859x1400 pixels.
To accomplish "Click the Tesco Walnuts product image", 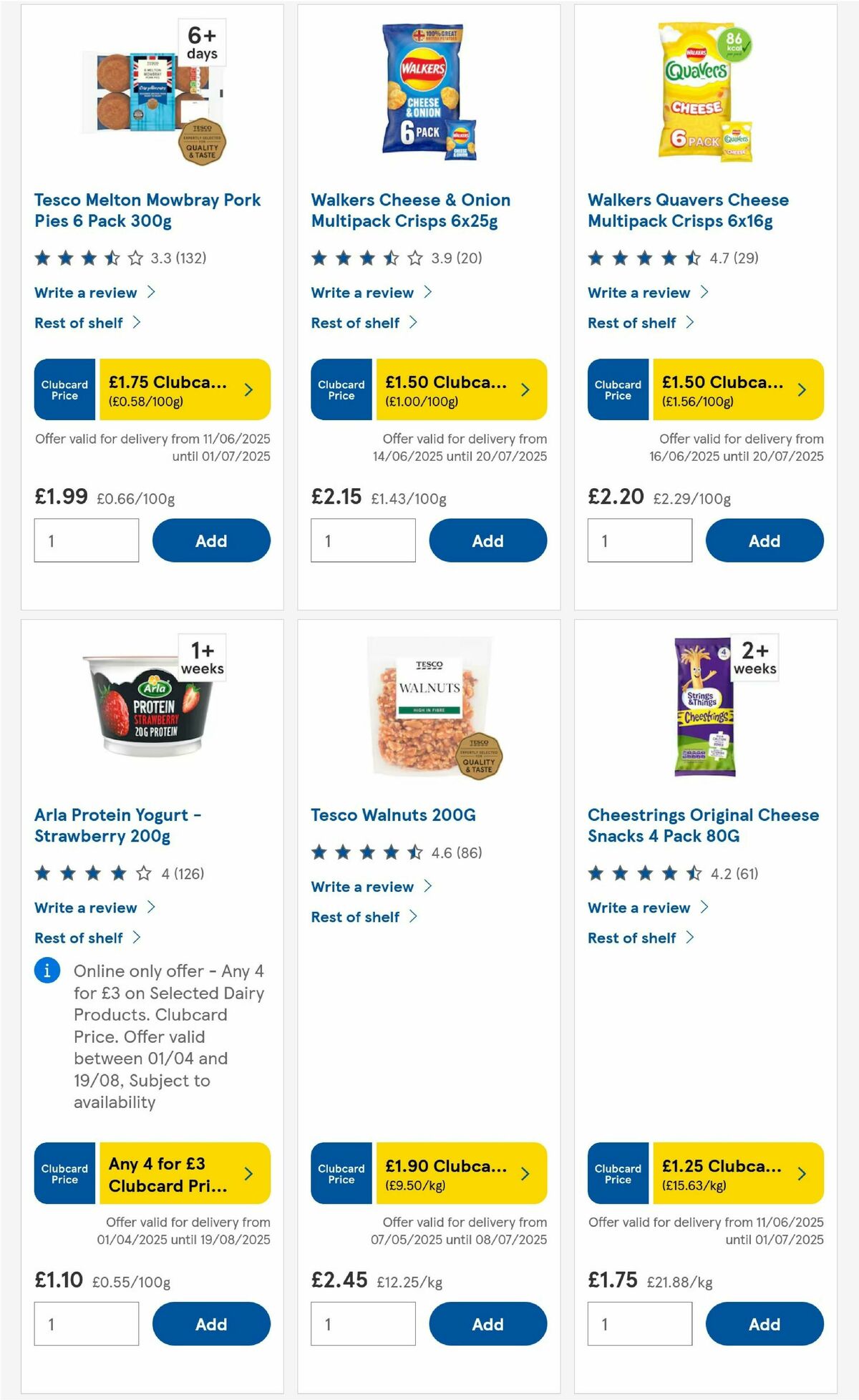I will pyautogui.click(x=428, y=716).
